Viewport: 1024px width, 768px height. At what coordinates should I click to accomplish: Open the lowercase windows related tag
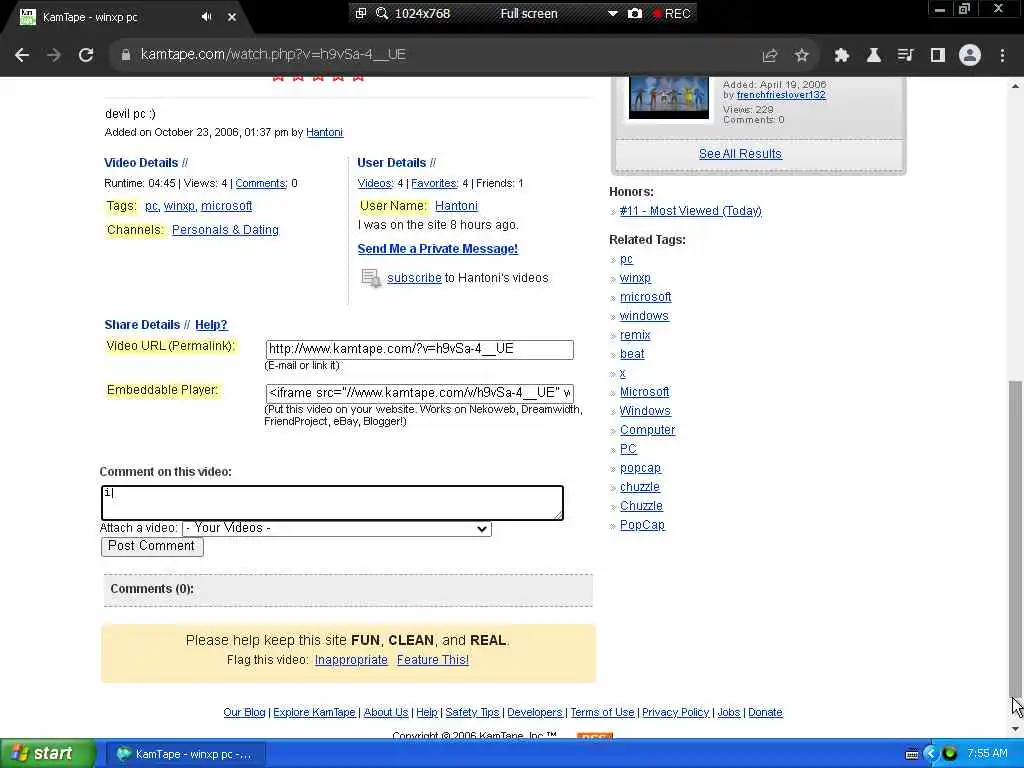coord(644,316)
